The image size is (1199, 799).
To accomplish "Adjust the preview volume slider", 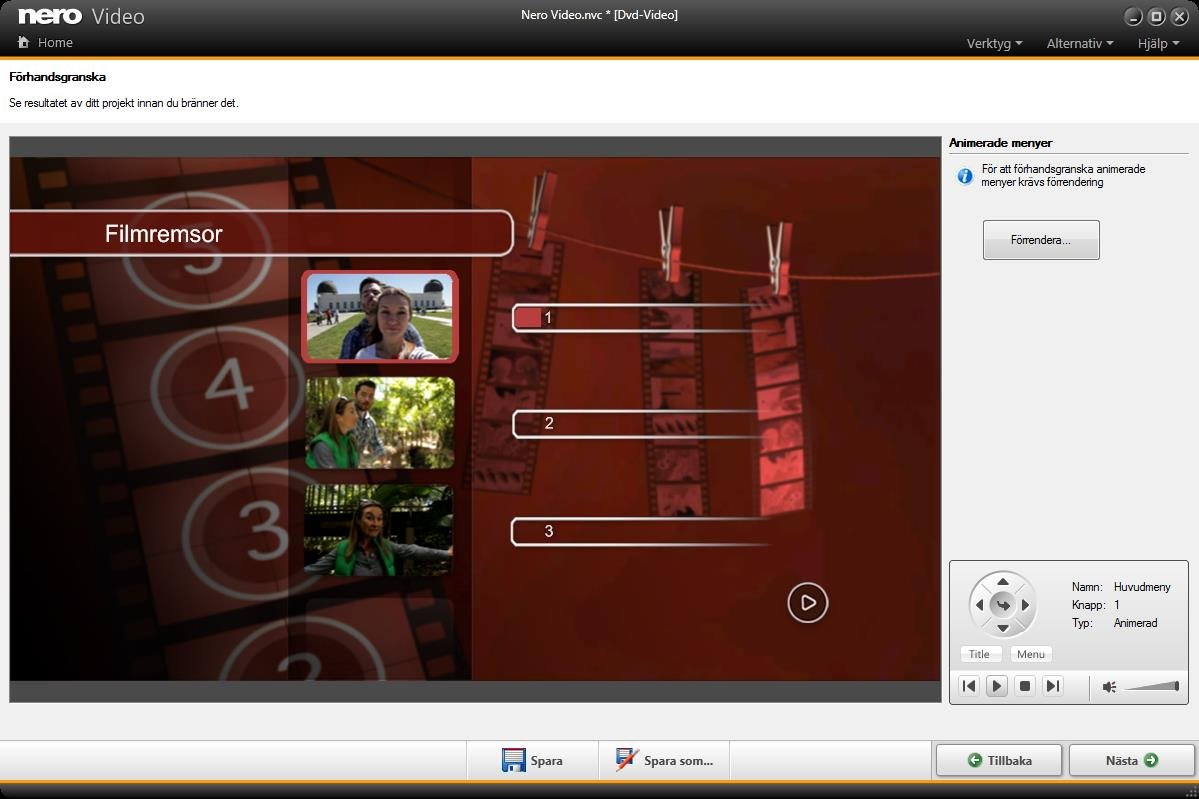I will [x=1152, y=686].
